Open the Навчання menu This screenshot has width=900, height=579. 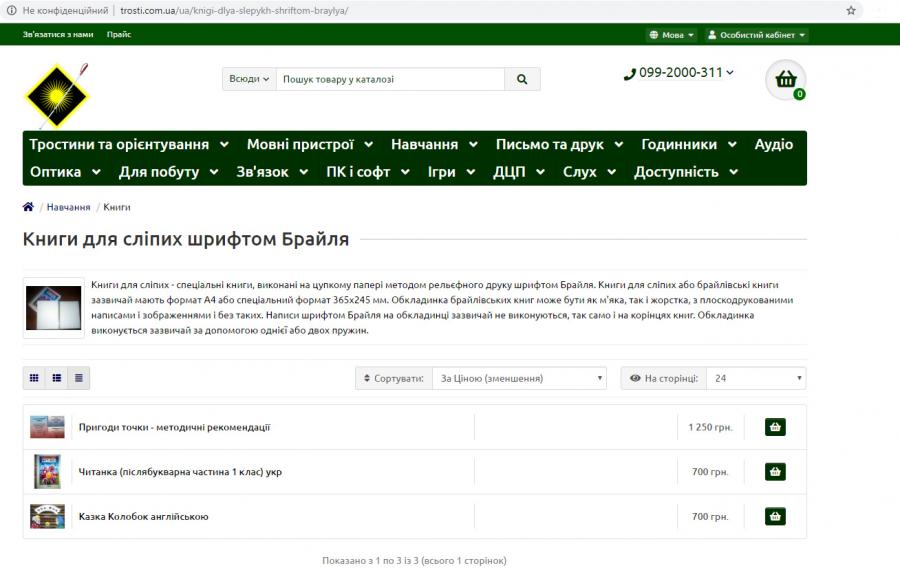click(x=433, y=144)
